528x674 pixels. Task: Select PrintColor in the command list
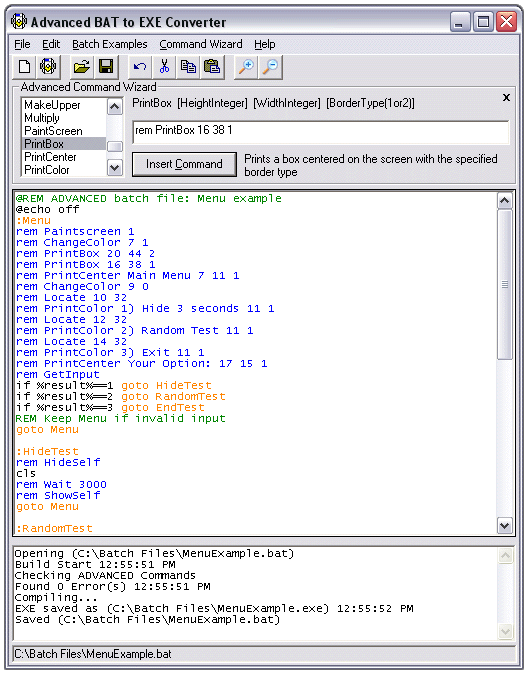pos(46,170)
